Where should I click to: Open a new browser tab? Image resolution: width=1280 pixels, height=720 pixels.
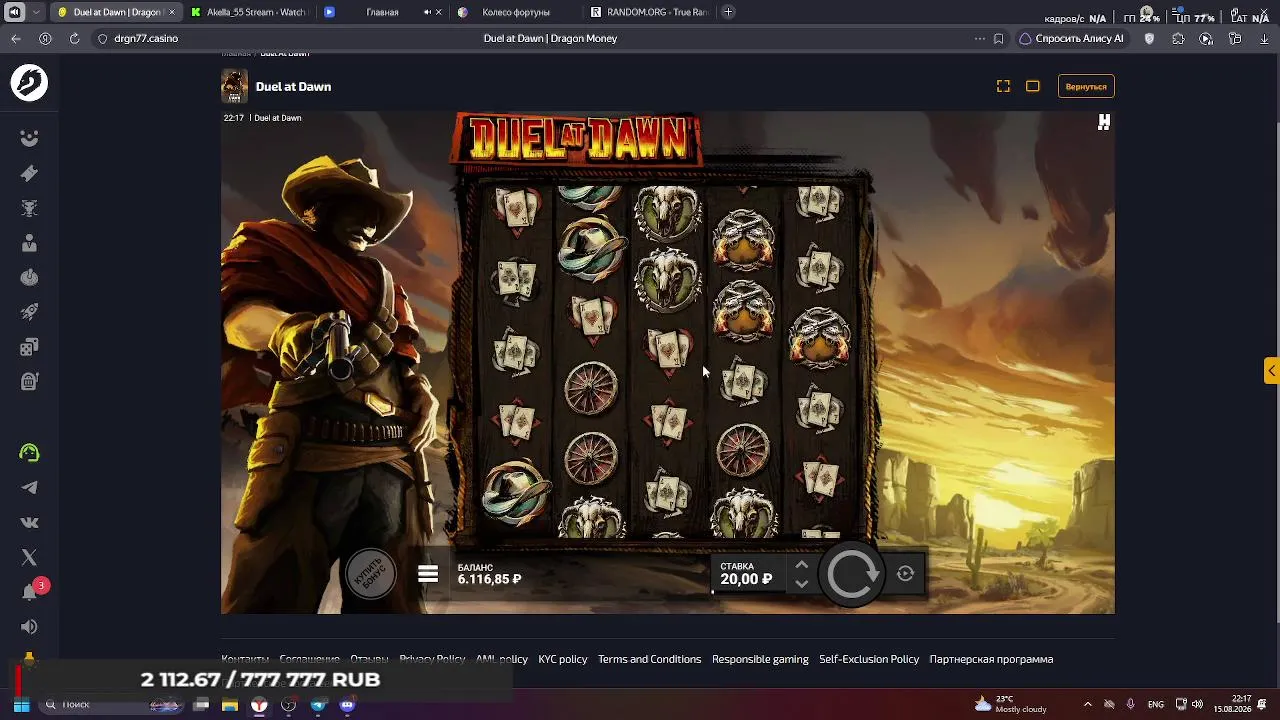(728, 12)
